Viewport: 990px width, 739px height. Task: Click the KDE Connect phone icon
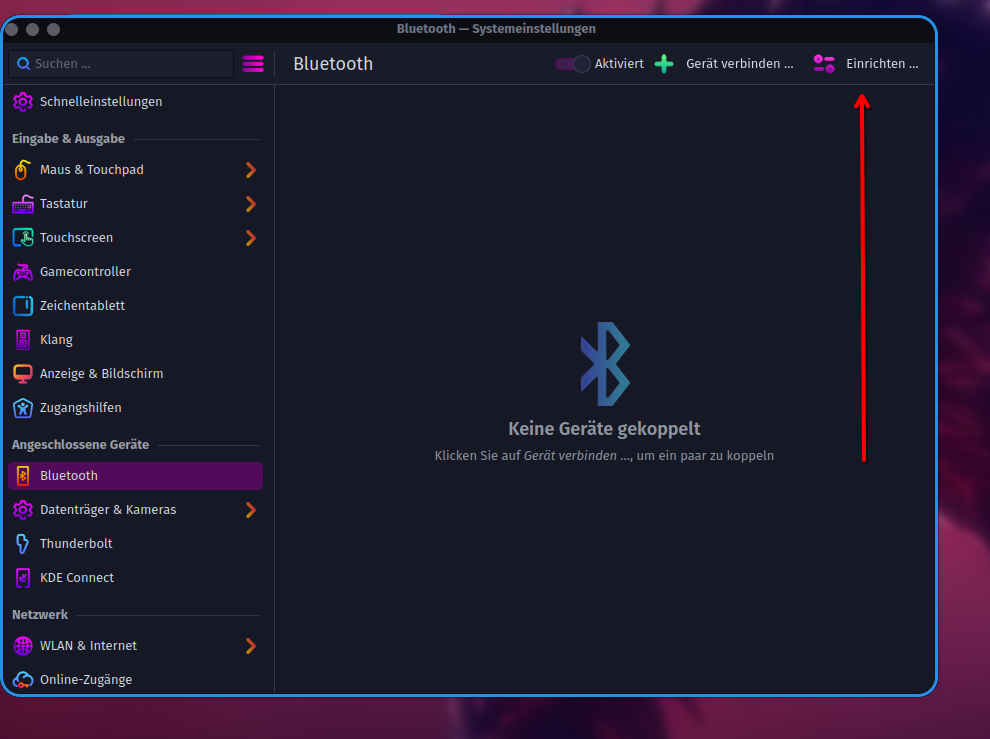pos(23,578)
